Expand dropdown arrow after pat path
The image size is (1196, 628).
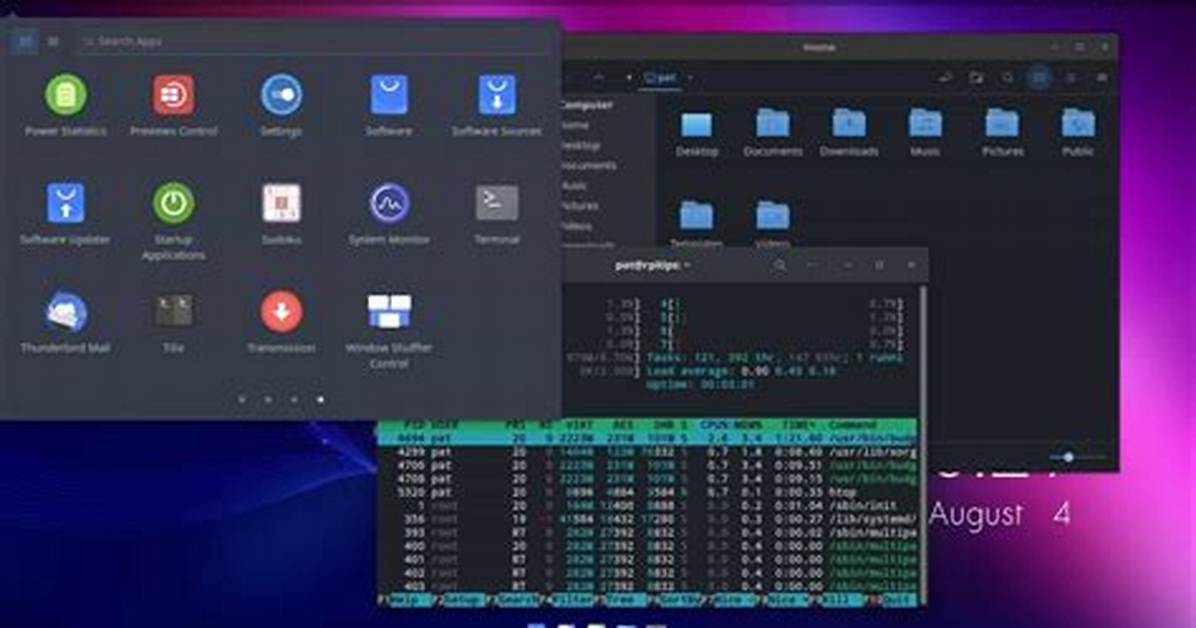690,77
